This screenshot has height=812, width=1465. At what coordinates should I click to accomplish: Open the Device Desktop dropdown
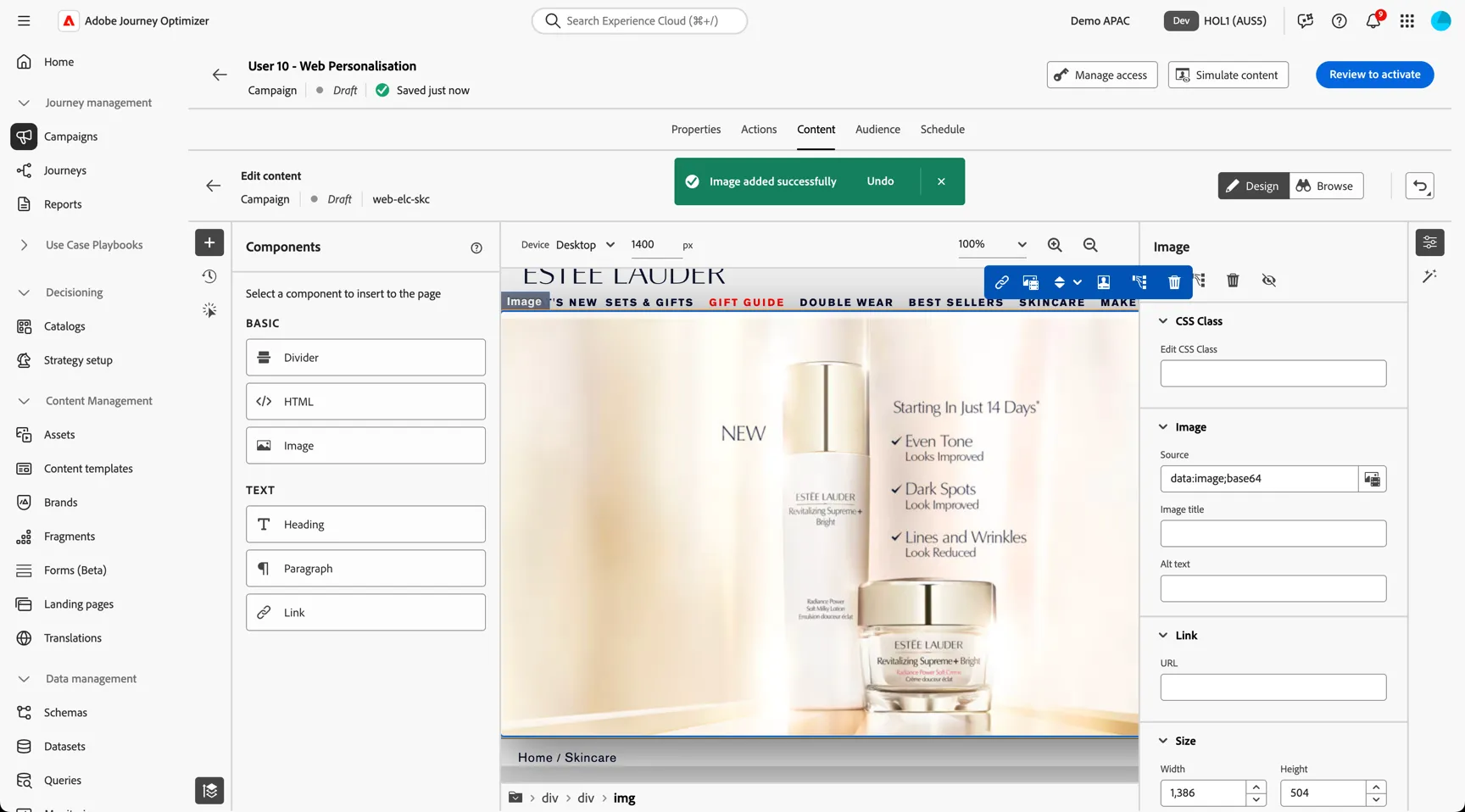(585, 245)
